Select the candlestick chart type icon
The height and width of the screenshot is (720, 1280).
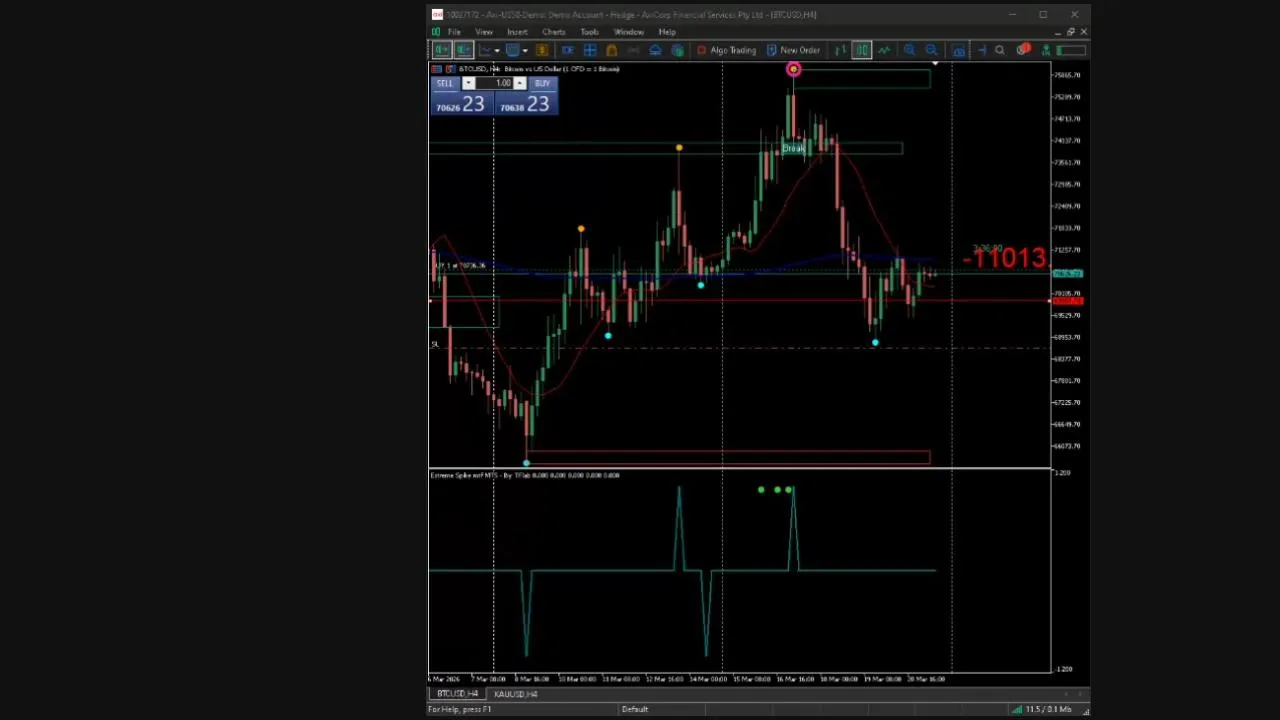[862, 50]
